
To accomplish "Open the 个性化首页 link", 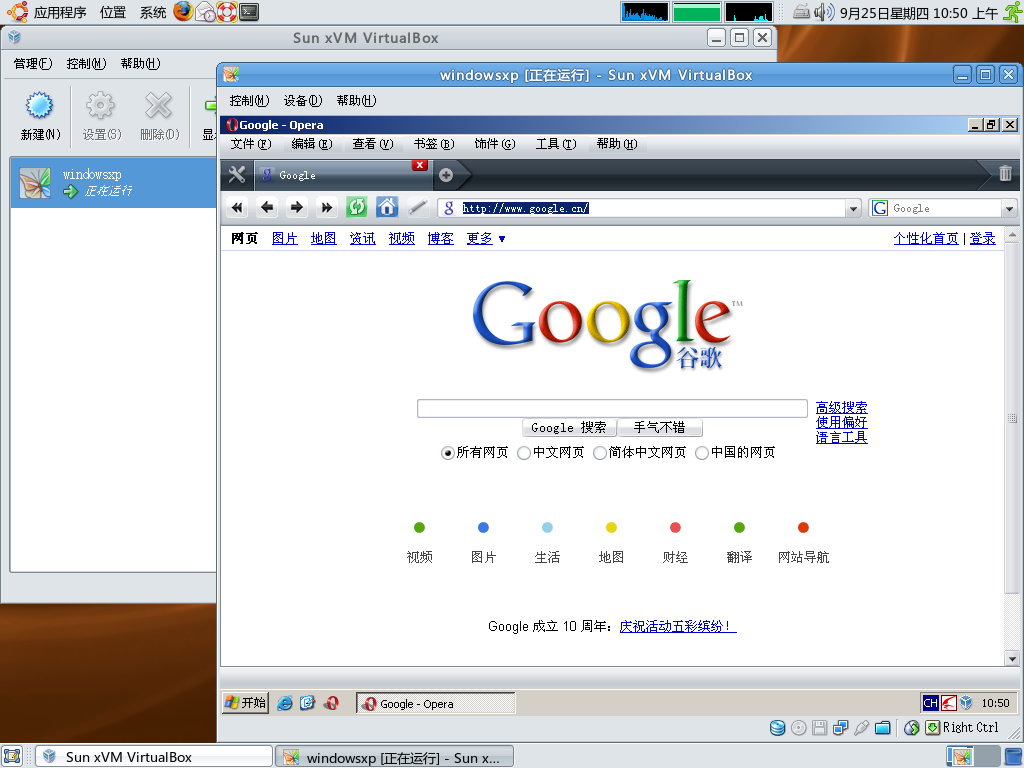I will (x=926, y=238).
